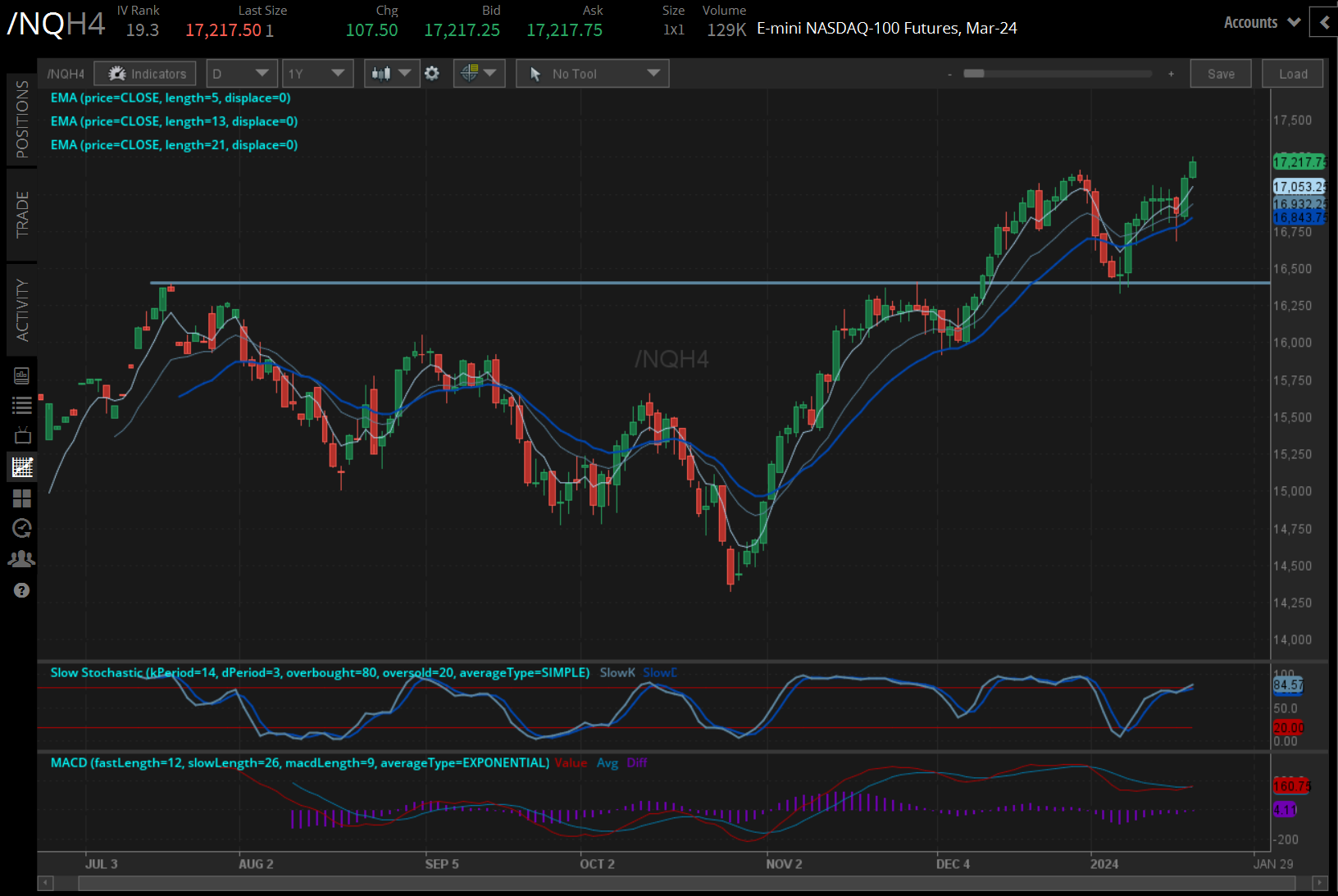
Task: Open the people community sidebar icon
Action: [x=22, y=559]
